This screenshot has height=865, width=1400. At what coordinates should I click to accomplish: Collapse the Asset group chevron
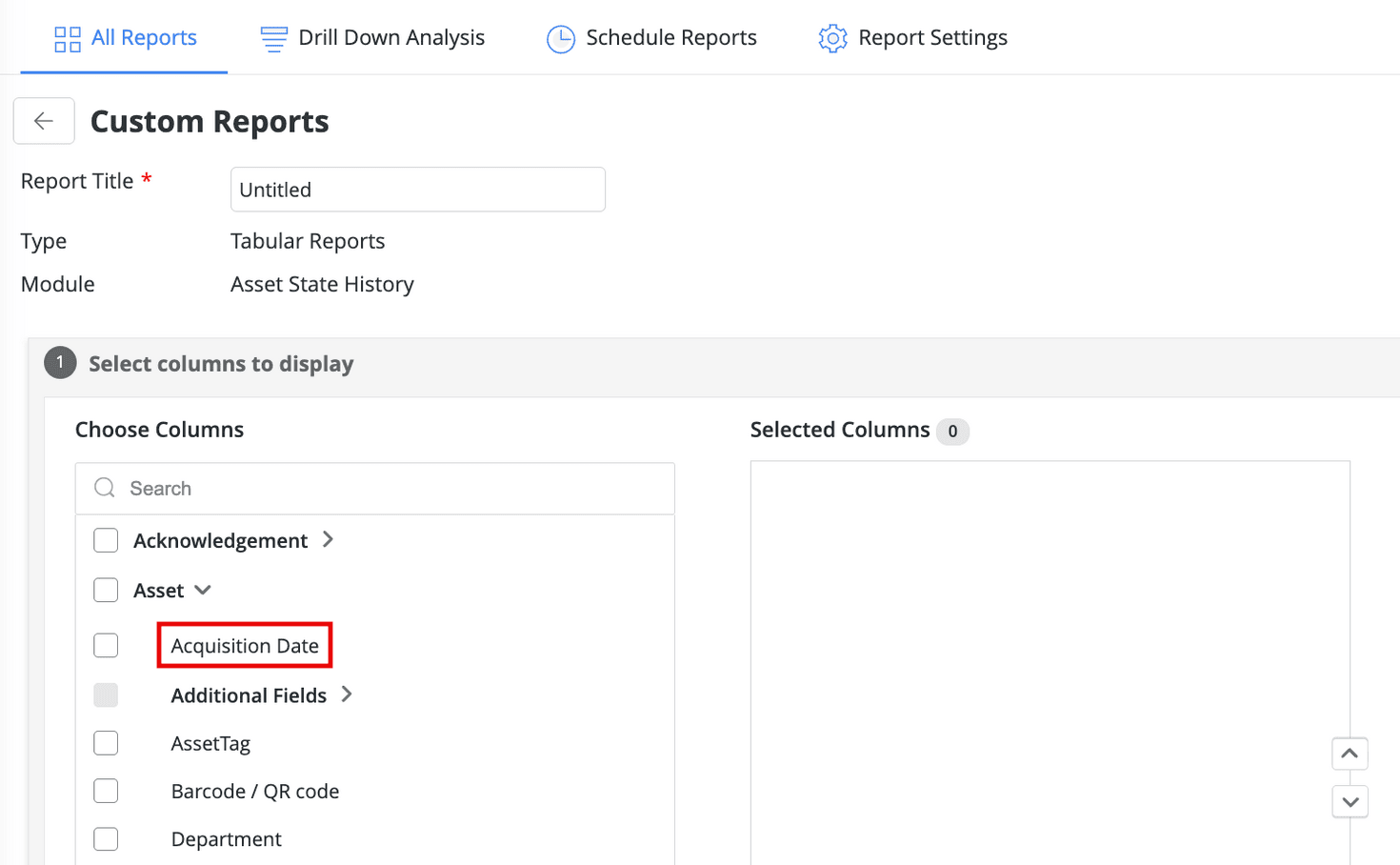coord(203,591)
